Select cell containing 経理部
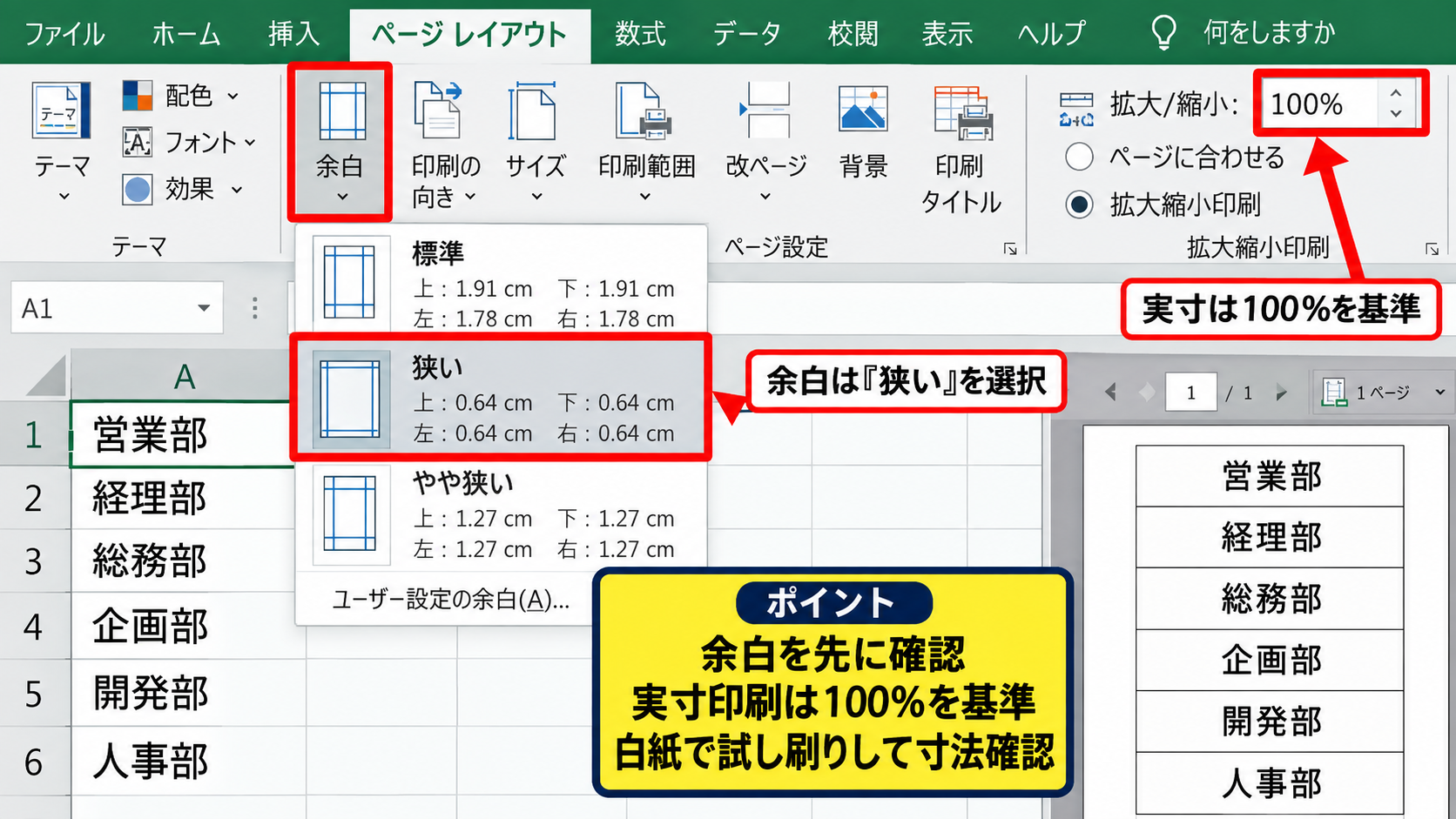The height and width of the screenshot is (819, 1456). (184, 499)
